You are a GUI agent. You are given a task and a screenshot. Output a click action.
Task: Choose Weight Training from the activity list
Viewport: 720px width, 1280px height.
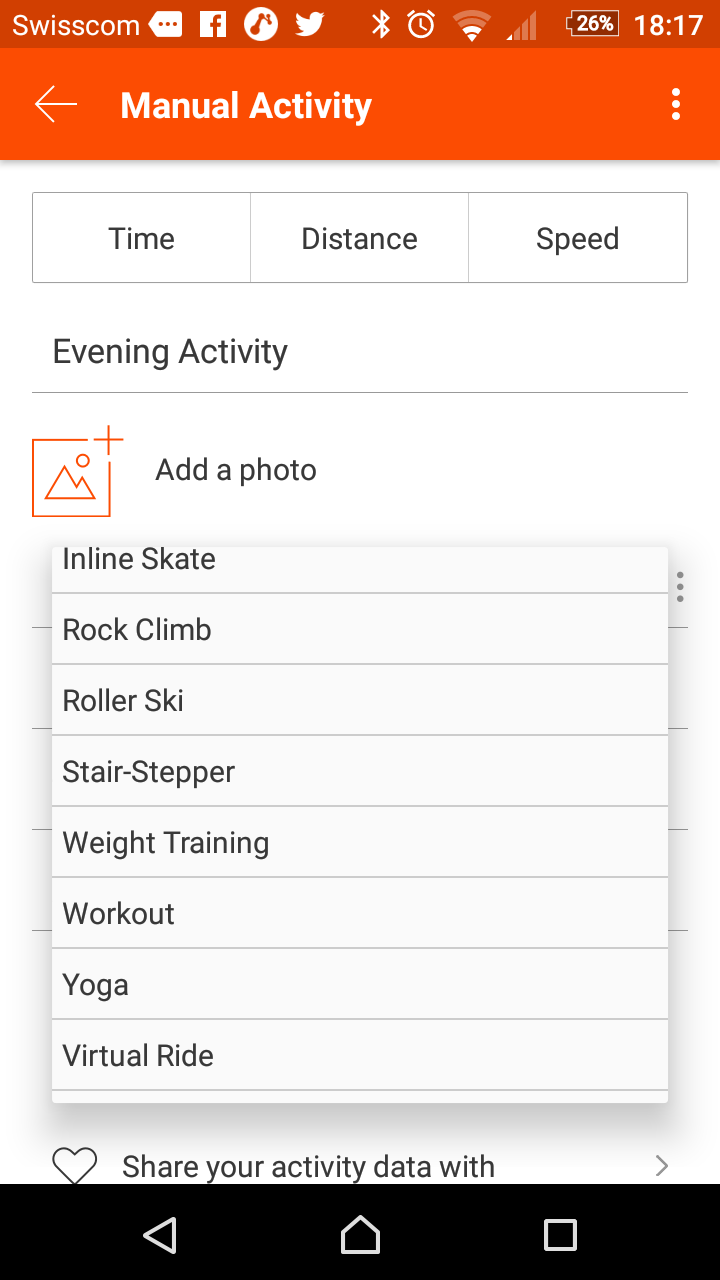(x=360, y=842)
